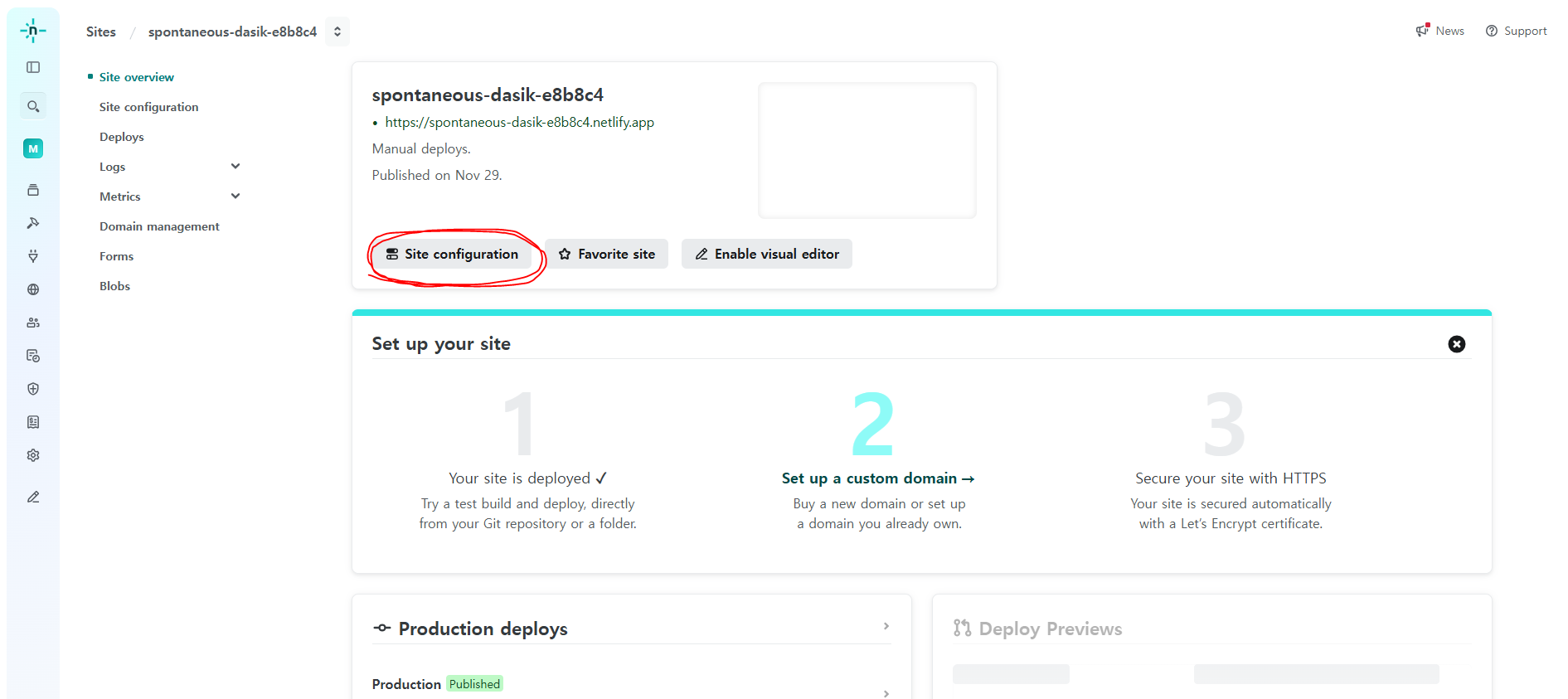
Task: Click the Deploy Previews pull-request icon
Action: 962,628
